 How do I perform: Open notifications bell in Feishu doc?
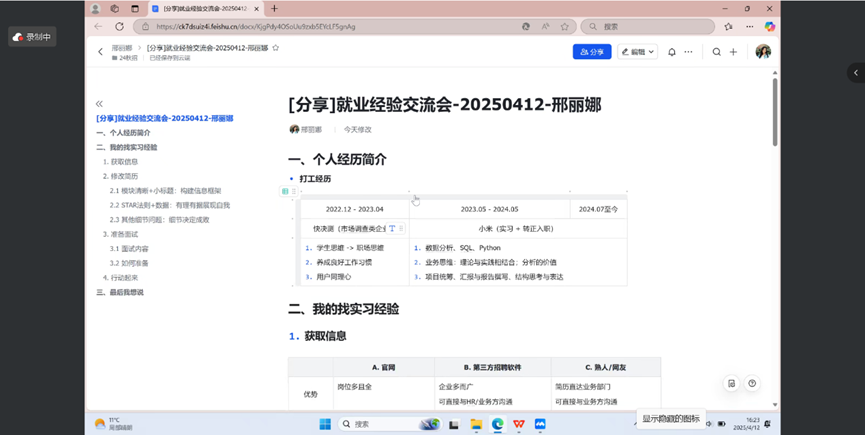tap(672, 52)
